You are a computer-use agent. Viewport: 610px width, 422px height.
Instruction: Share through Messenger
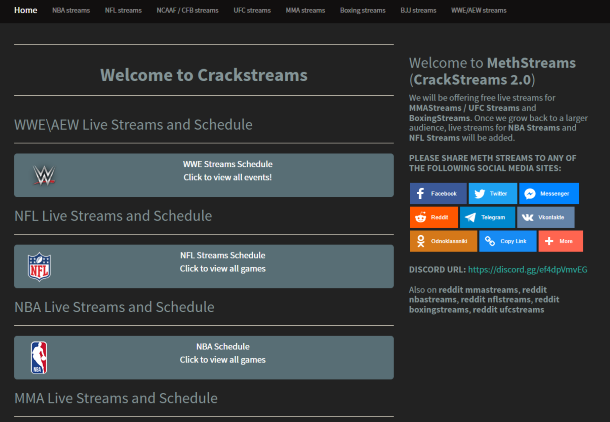pos(549,193)
